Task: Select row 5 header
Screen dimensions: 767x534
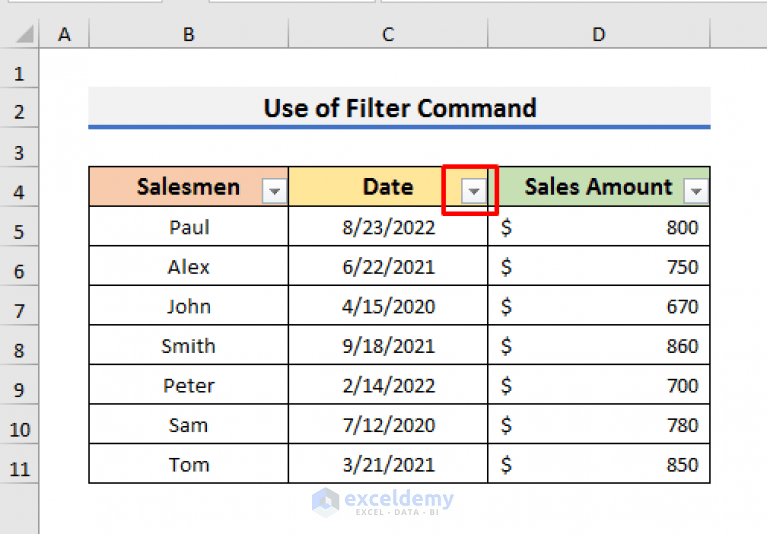Action: (19, 227)
